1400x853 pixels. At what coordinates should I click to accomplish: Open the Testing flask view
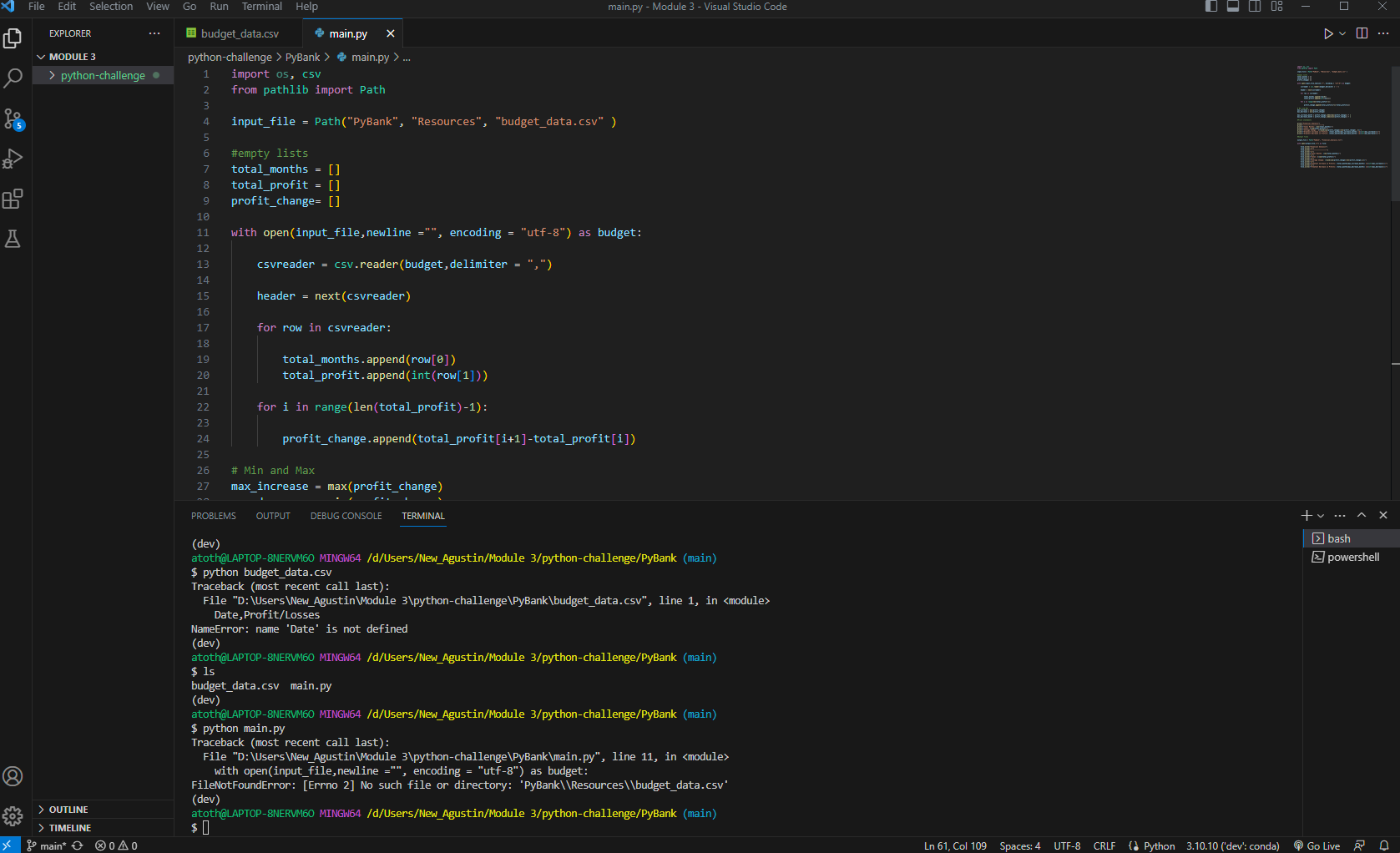pyautogui.click(x=13, y=239)
